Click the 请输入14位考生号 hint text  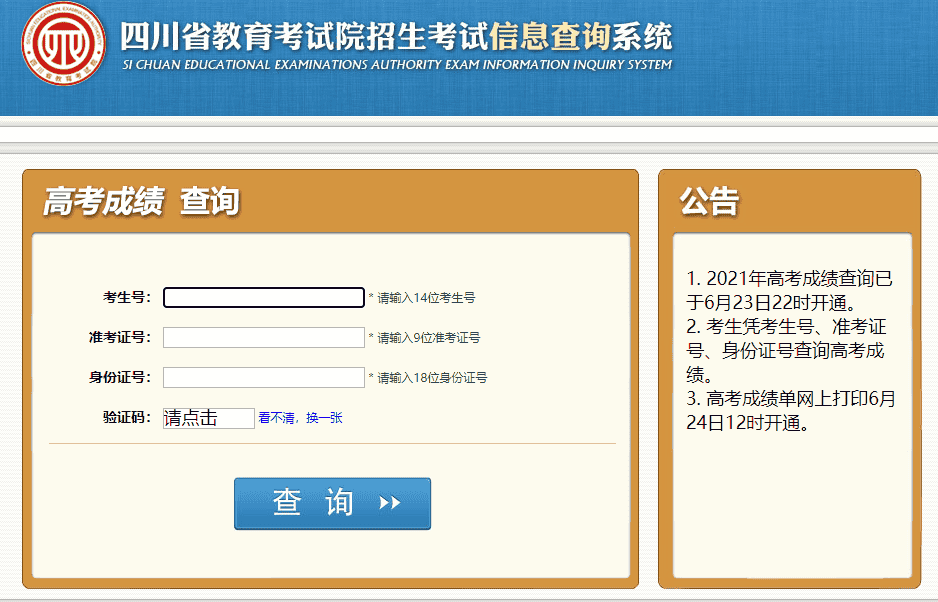click(x=421, y=298)
